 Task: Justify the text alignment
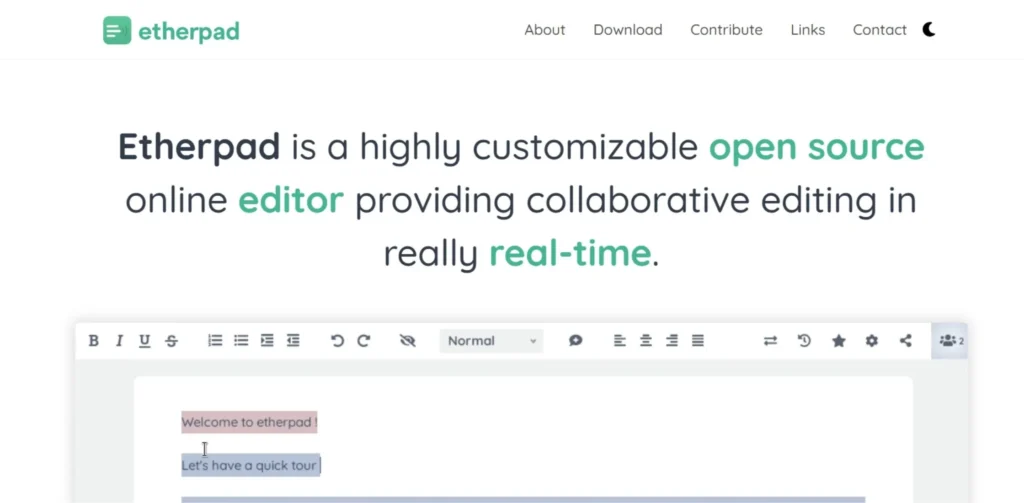click(697, 340)
